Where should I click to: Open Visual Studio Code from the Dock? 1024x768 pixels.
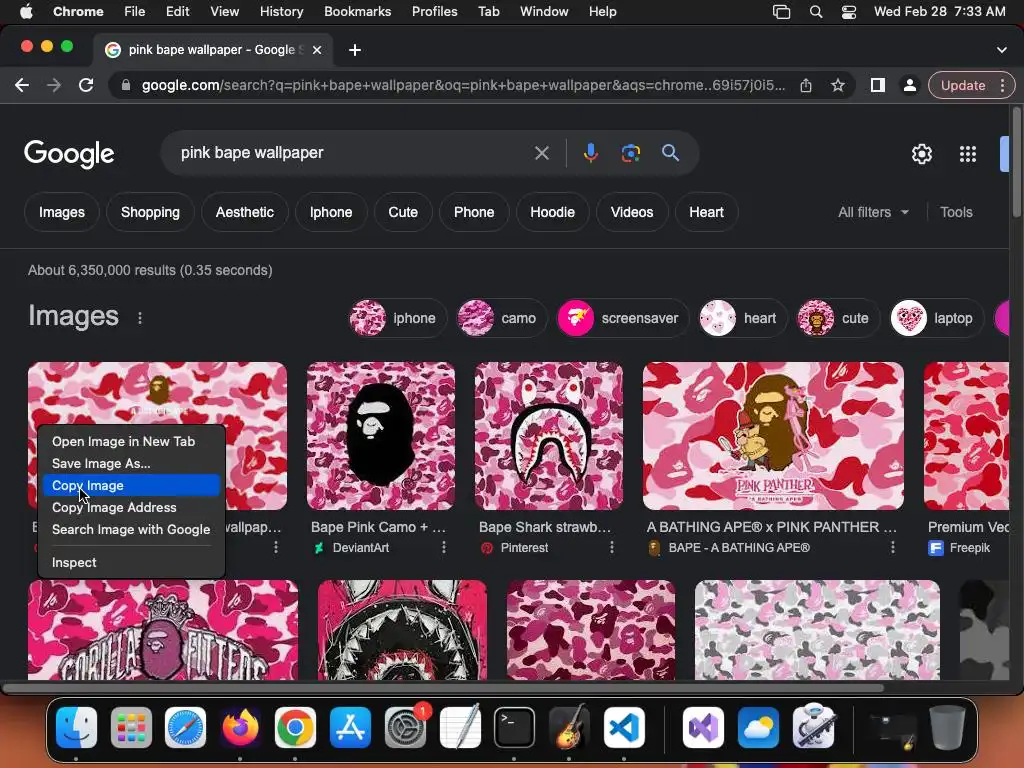click(624, 727)
